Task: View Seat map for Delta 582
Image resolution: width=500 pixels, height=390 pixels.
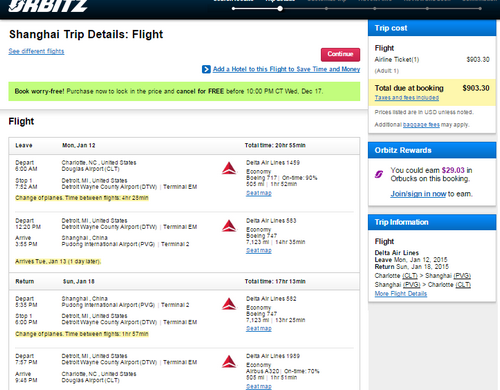Action: pyautogui.click(x=259, y=328)
